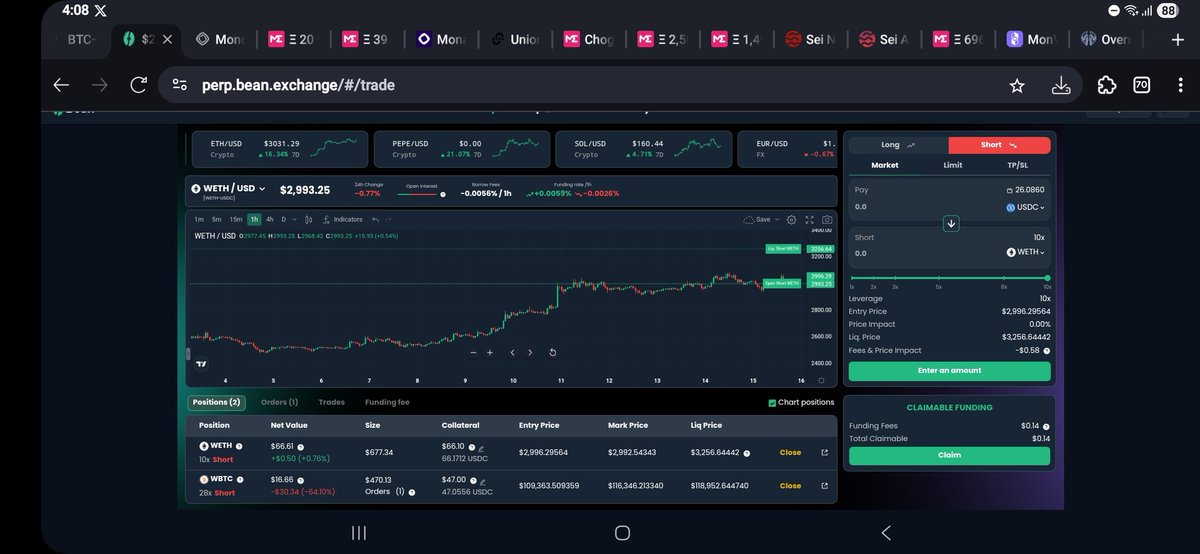
Task: Open tab switcher showing 70 tabs
Action: click(x=1141, y=85)
